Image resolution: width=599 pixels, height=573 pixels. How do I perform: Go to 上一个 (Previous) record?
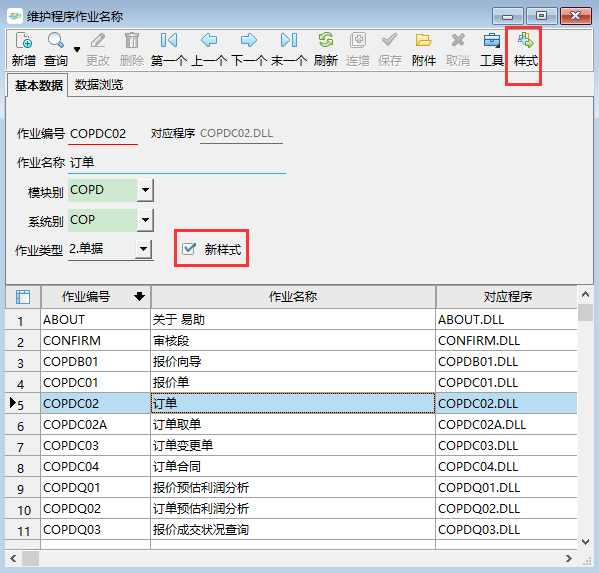(x=209, y=50)
